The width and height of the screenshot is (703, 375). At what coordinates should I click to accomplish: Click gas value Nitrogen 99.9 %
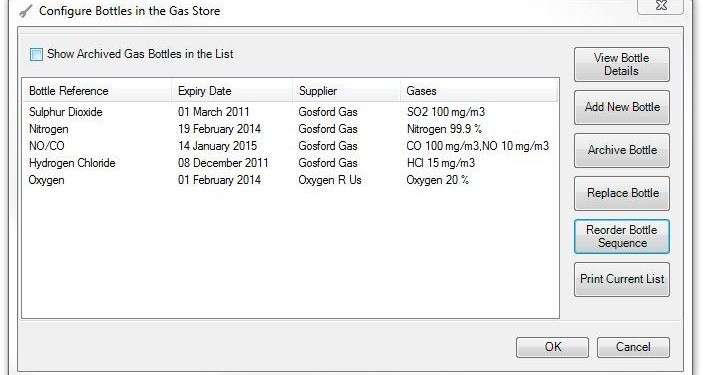point(444,129)
